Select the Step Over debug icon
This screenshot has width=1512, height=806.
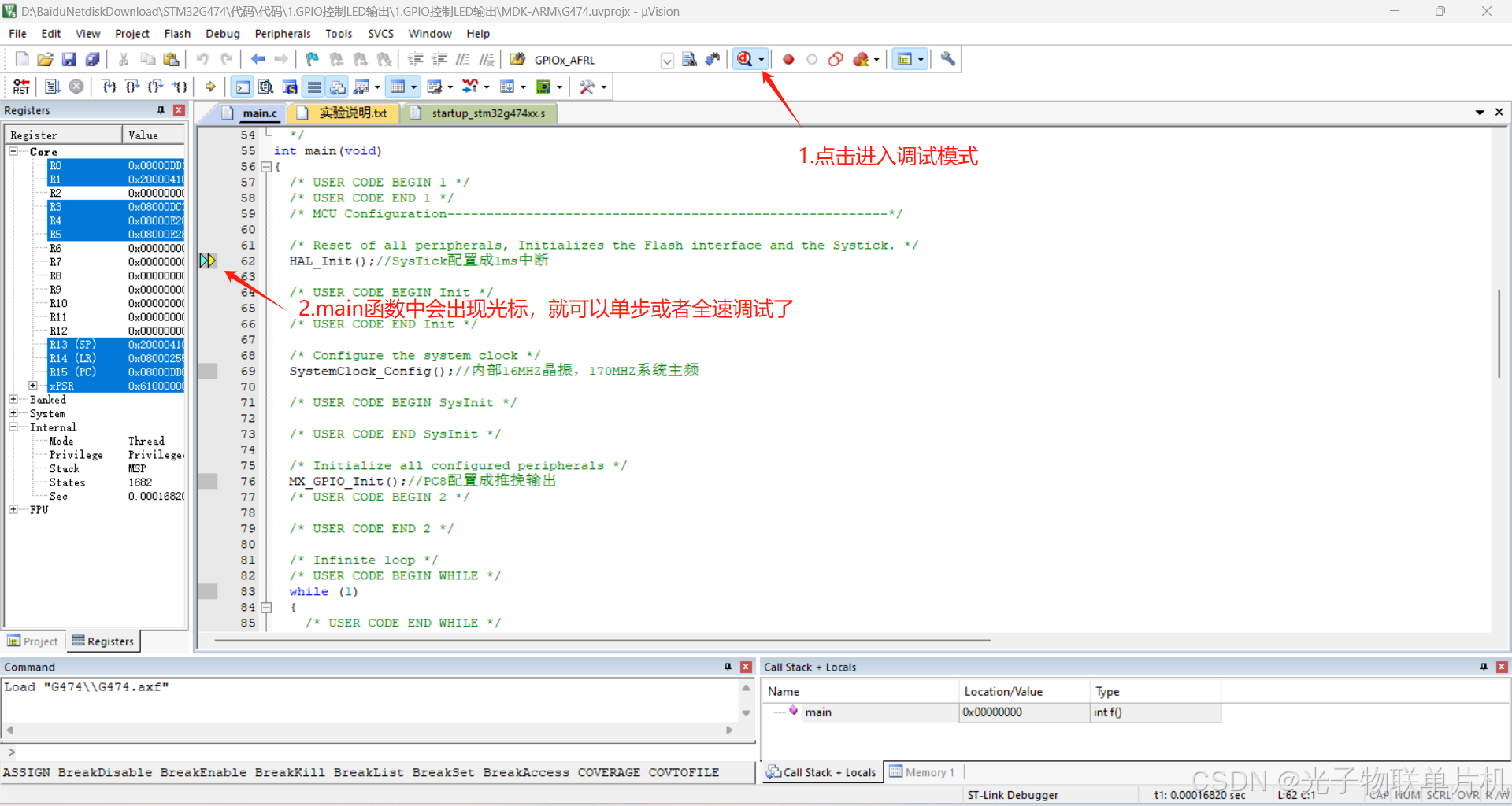click(132, 87)
